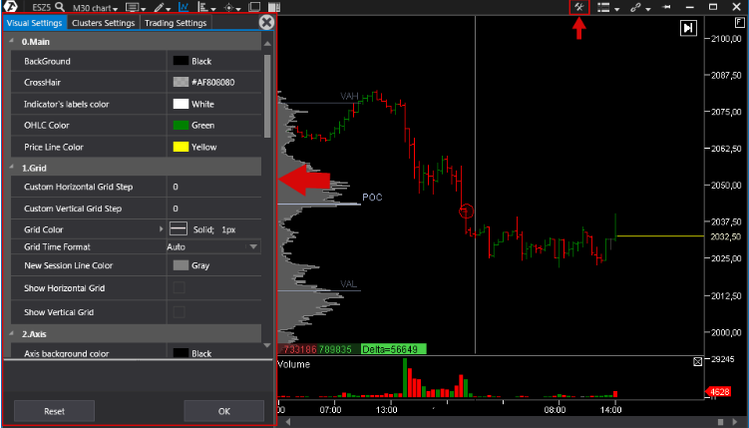
Task: Click the ATAS logo icon
Action: pos(11,7)
